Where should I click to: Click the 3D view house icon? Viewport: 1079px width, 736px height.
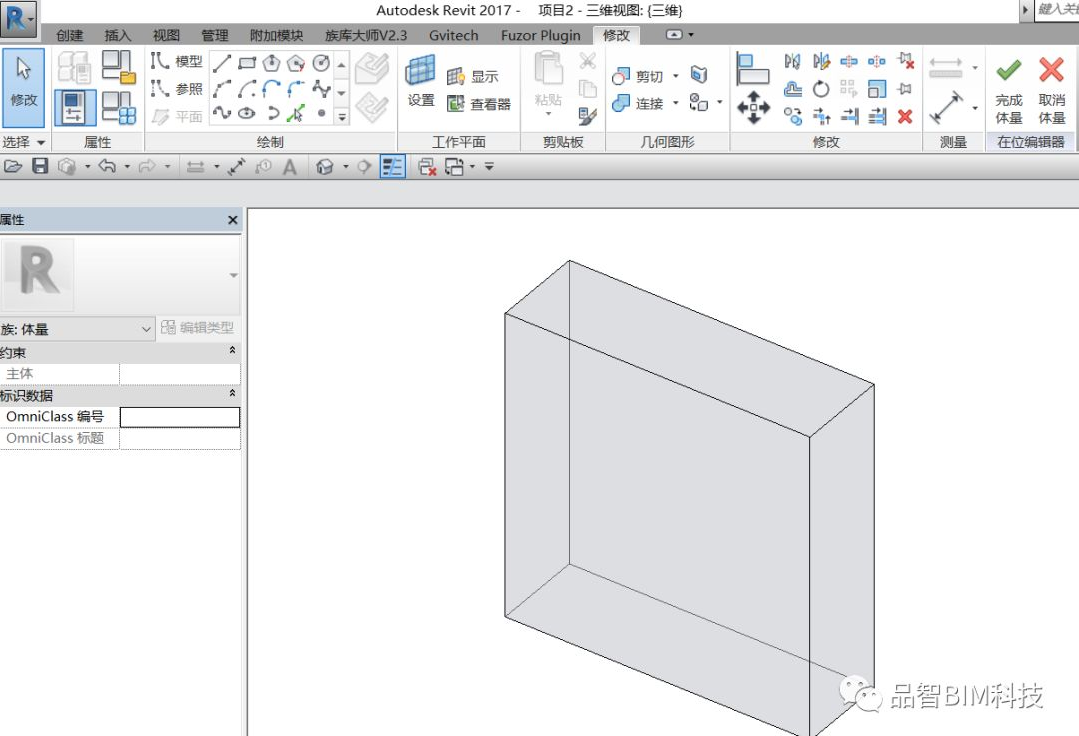[324, 167]
